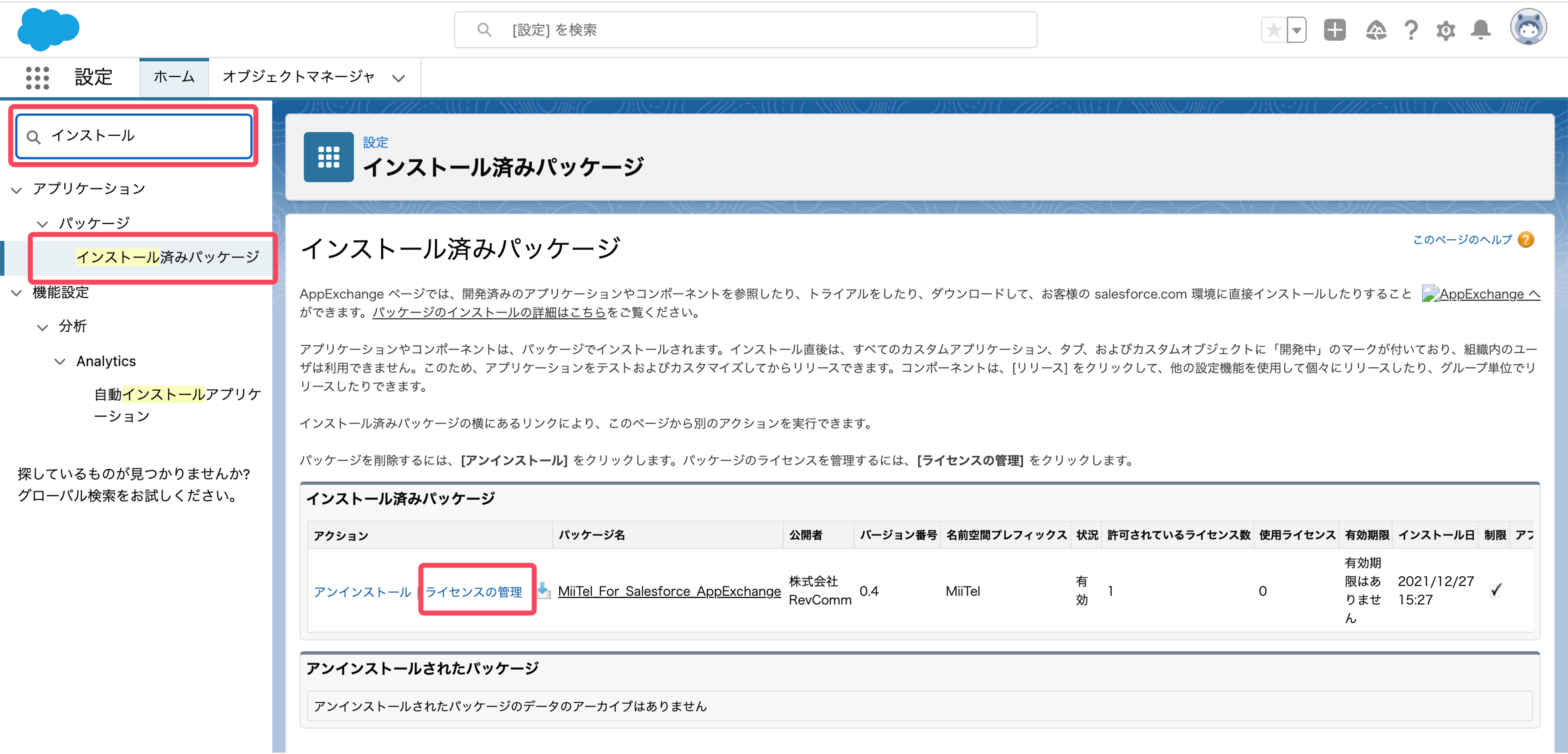1568x754 pixels.
Task: Click the 機能設定 section label
Action: [x=61, y=292]
